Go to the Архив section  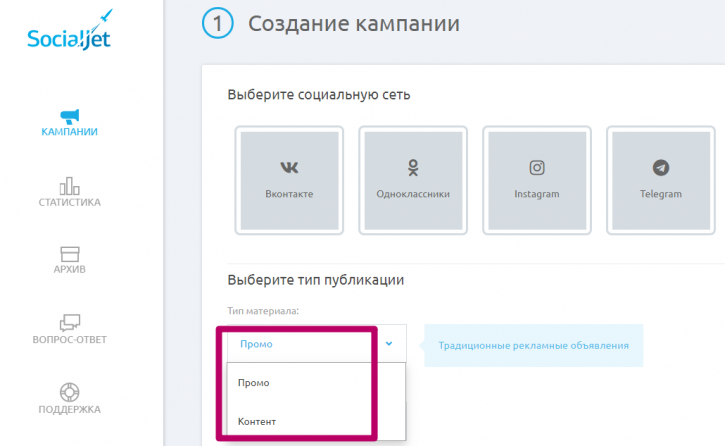click(69, 260)
